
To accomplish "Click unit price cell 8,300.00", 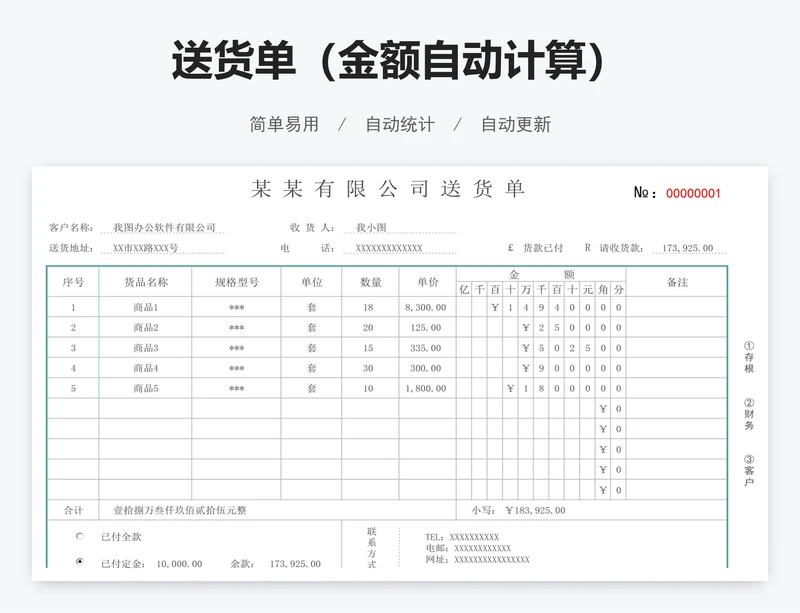I will [x=426, y=307].
